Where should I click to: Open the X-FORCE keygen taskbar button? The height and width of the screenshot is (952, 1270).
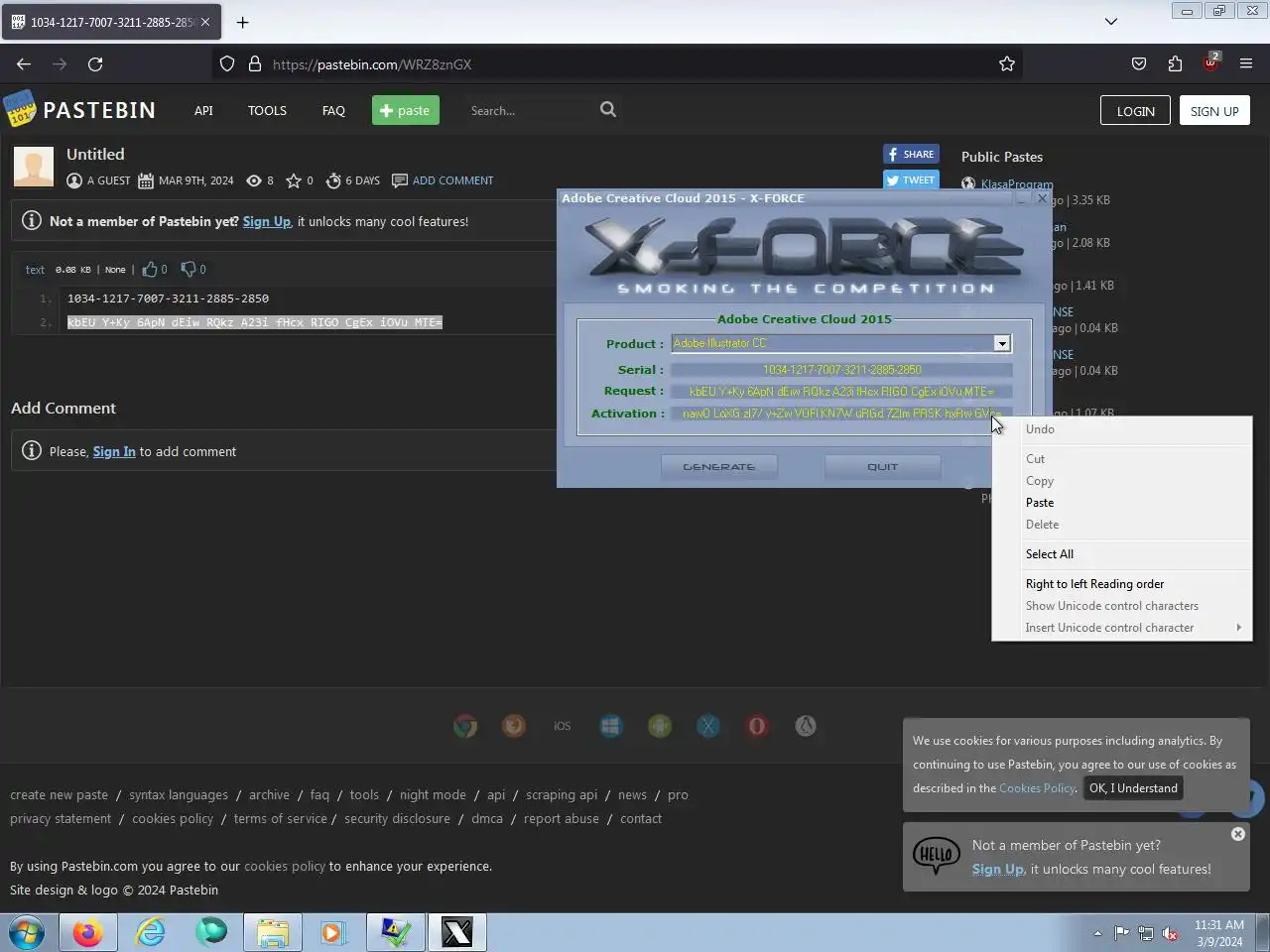(x=456, y=933)
